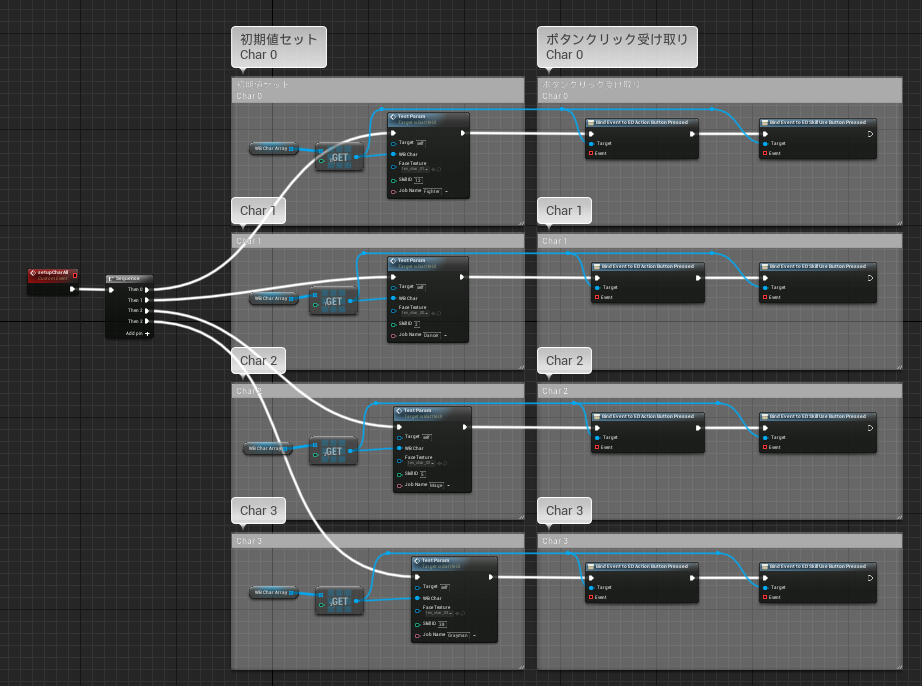This screenshot has width=922, height=686.
Task: Click the Job Name field reading Dancer
Action: (432, 335)
